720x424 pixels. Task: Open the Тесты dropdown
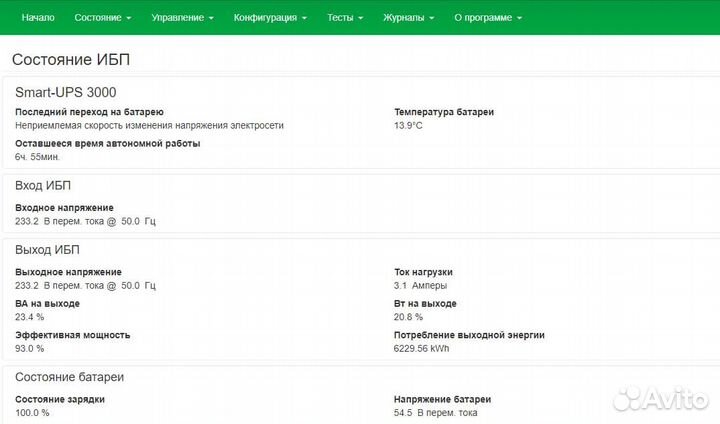(x=344, y=18)
